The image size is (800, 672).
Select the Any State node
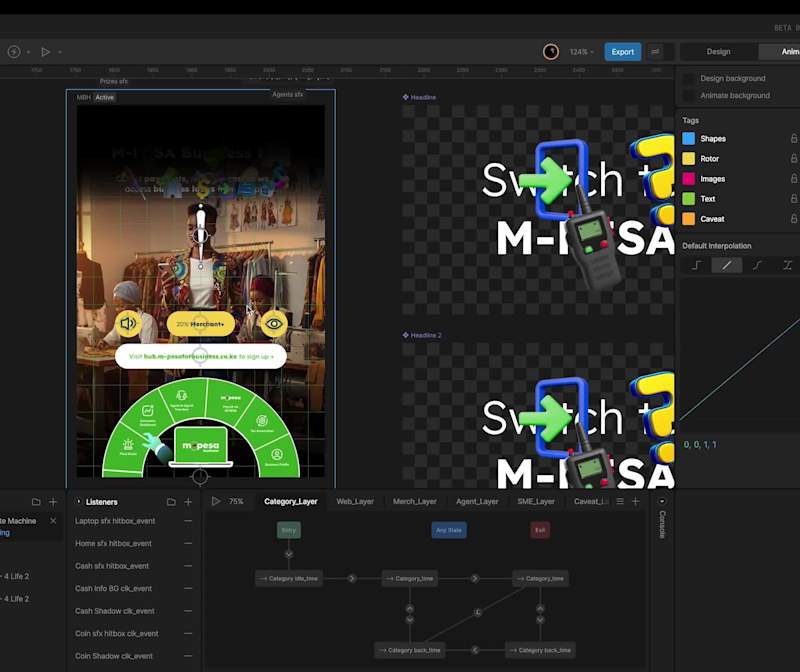448,530
